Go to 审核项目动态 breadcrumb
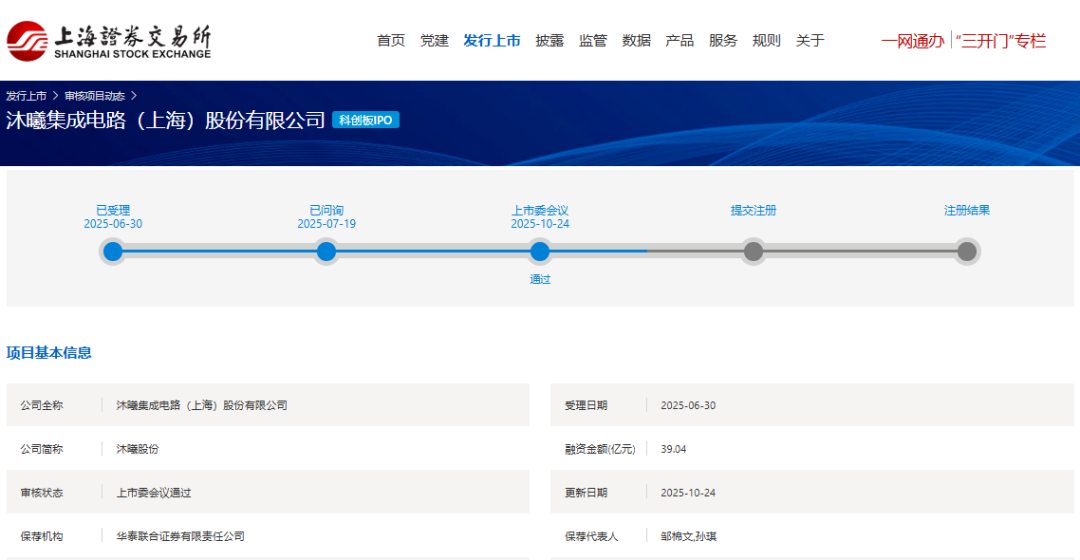This screenshot has width=1080, height=560. tap(95, 96)
